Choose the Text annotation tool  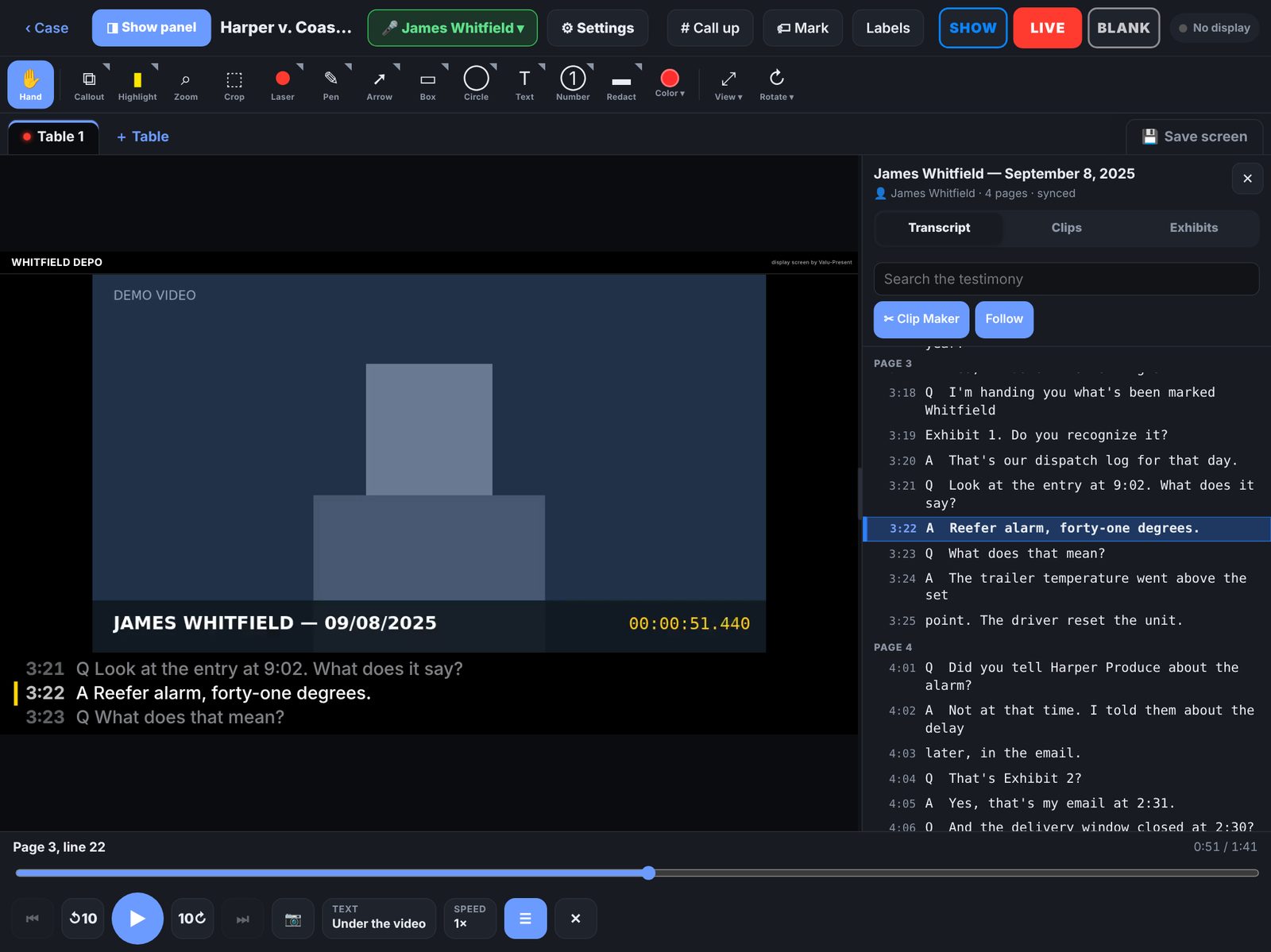pyautogui.click(x=525, y=84)
